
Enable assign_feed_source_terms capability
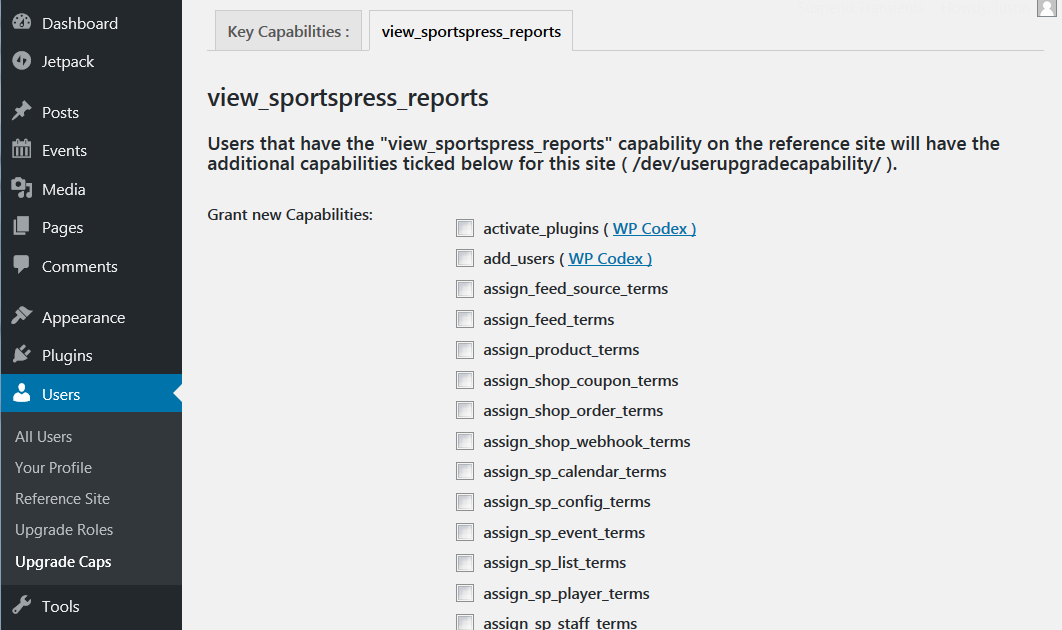pyautogui.click(x=465, y=289)
